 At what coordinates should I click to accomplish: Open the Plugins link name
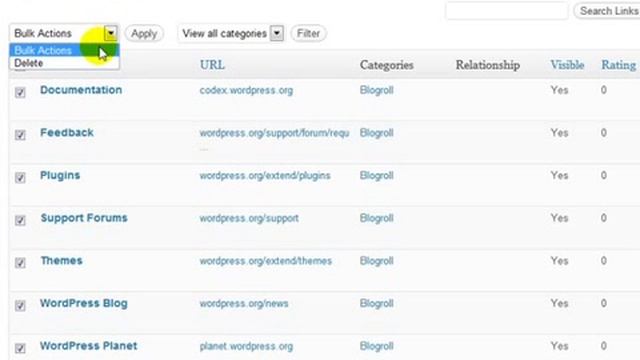pos(60,176)
